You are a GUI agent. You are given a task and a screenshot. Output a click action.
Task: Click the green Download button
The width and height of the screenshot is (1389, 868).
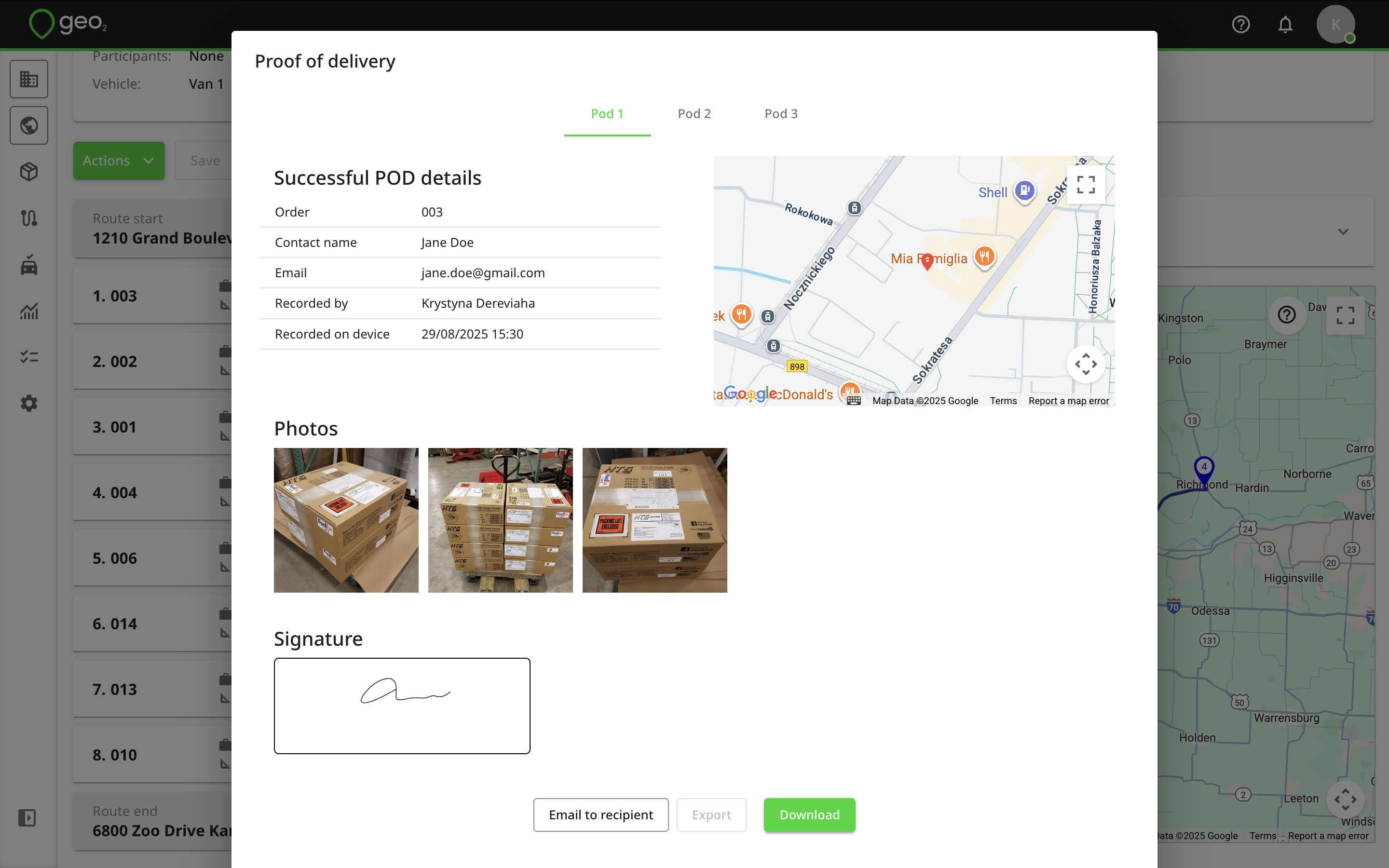pos(809,814)
